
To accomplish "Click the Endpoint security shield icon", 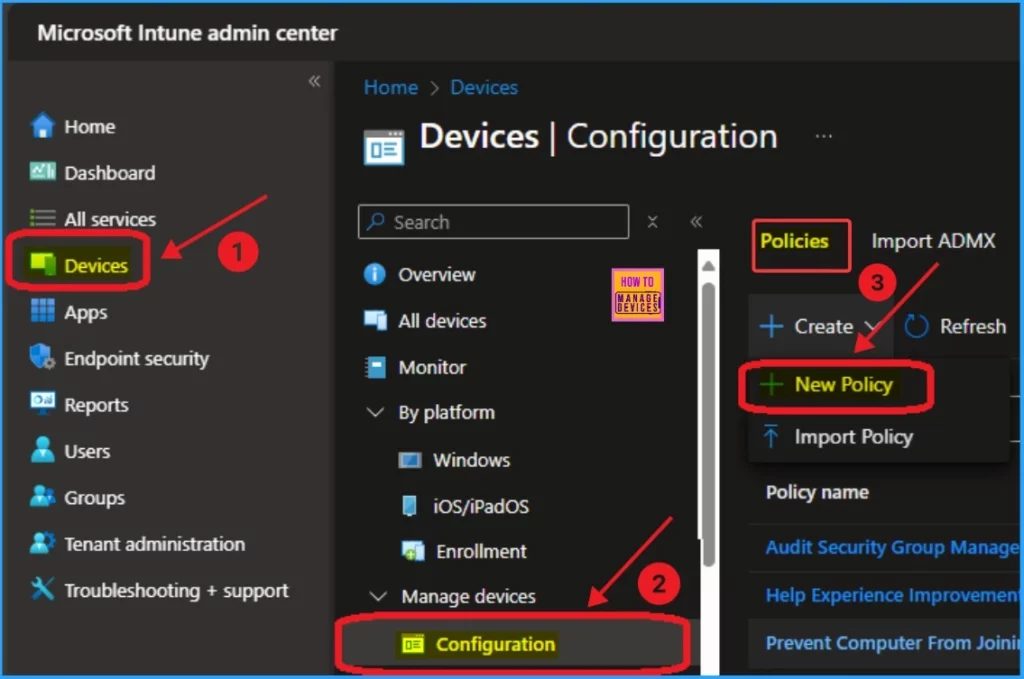I will pyautogui.click(x=42, y=357).
